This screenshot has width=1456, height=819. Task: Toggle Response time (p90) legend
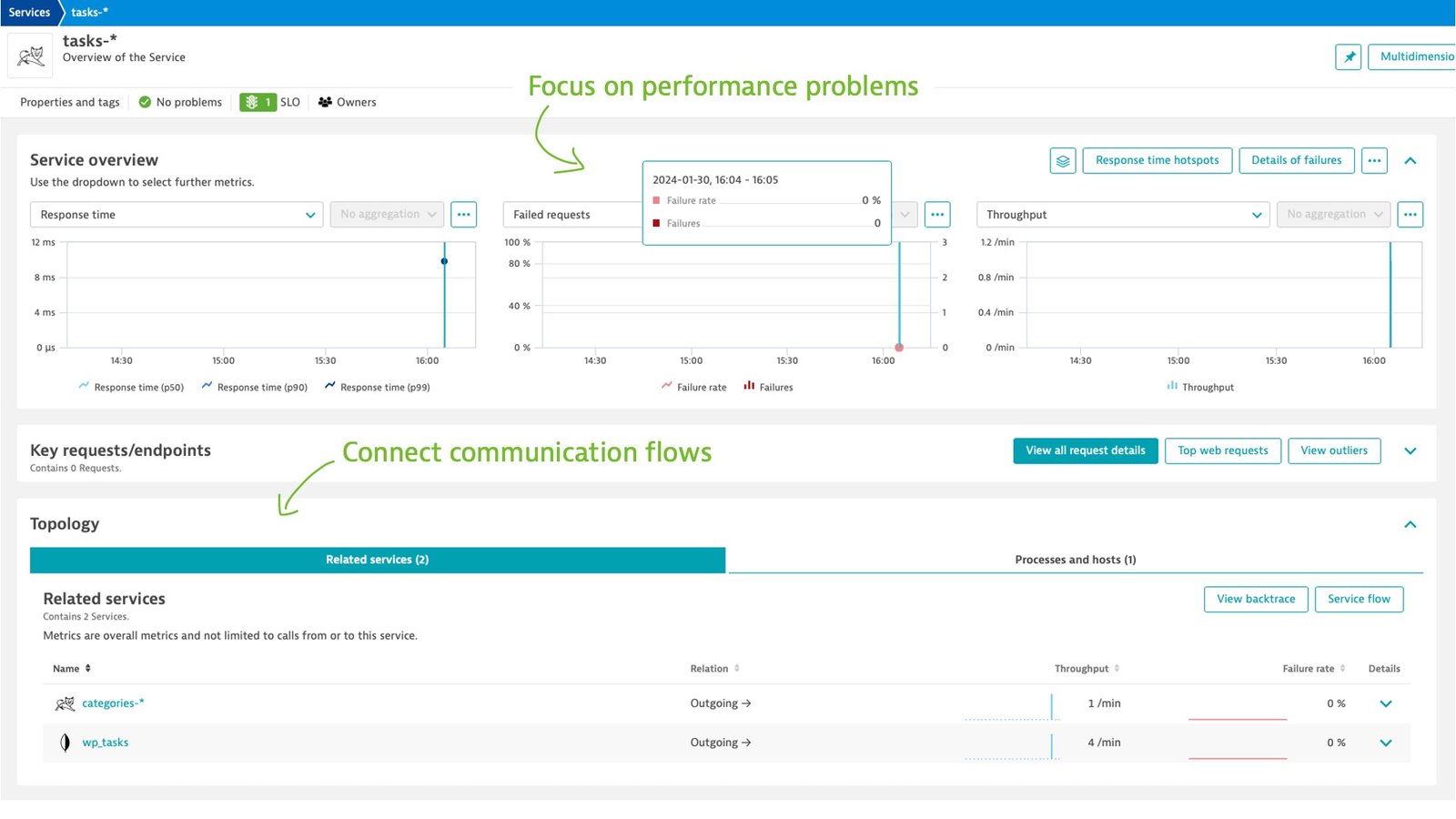pyautogui.click(x=255, y=387)
